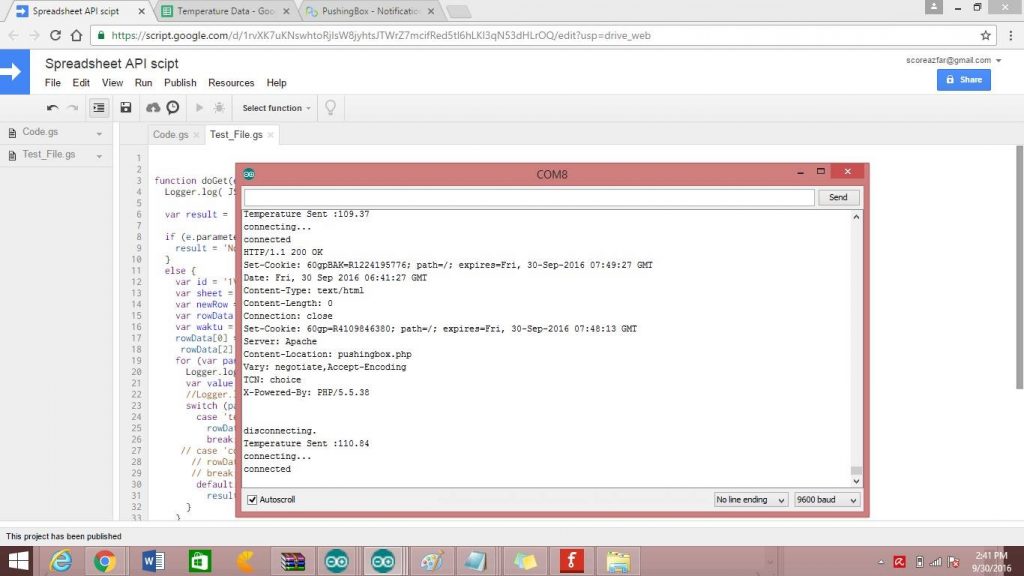Expand the Code.gs file options arrow in sidebar
The image size is (1024, 576).
(99, 134)
